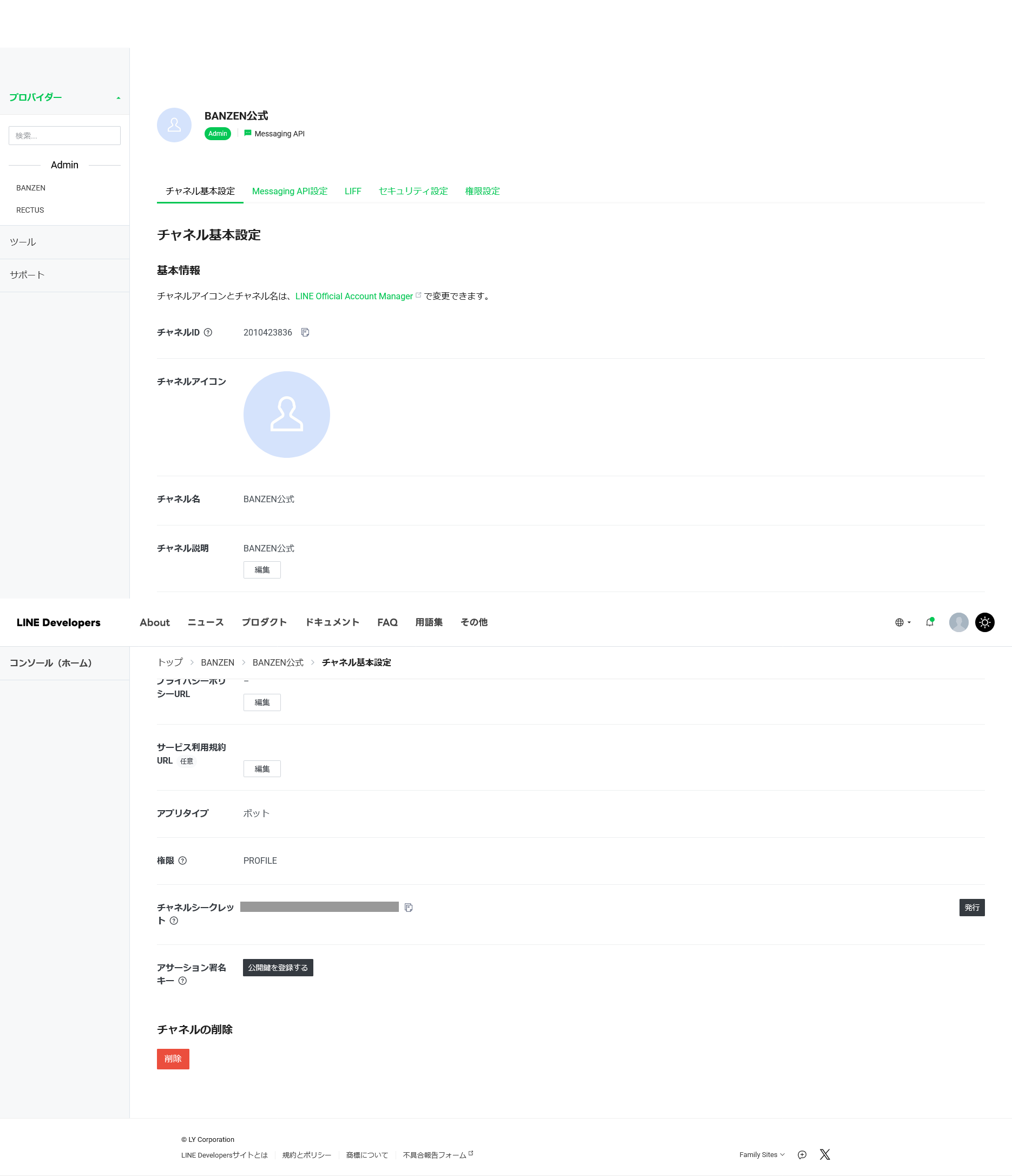Select RECTUS provider in sidebar
Image resolution: width=1012 pixels, height=1176 pixels.
[30, 210]
